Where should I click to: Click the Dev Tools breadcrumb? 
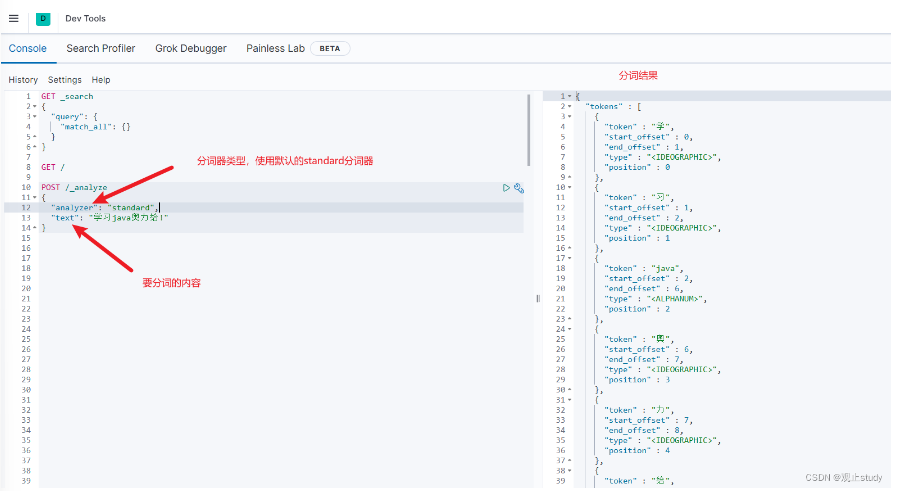click(85, 18)
